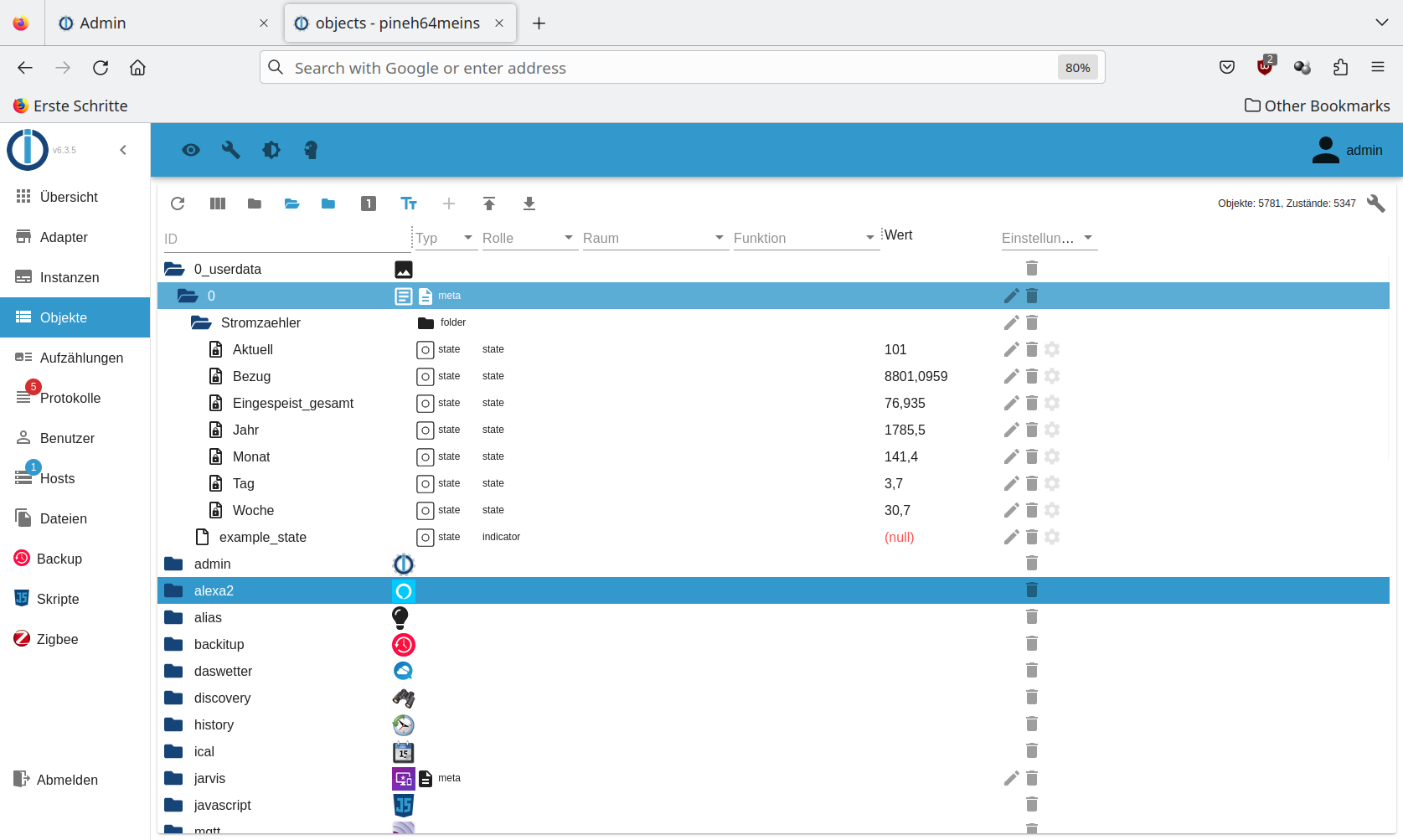The height and width of the screenshot is (840, 1403).
Task: Open Benutzer in sidebar
Action: 75,438
